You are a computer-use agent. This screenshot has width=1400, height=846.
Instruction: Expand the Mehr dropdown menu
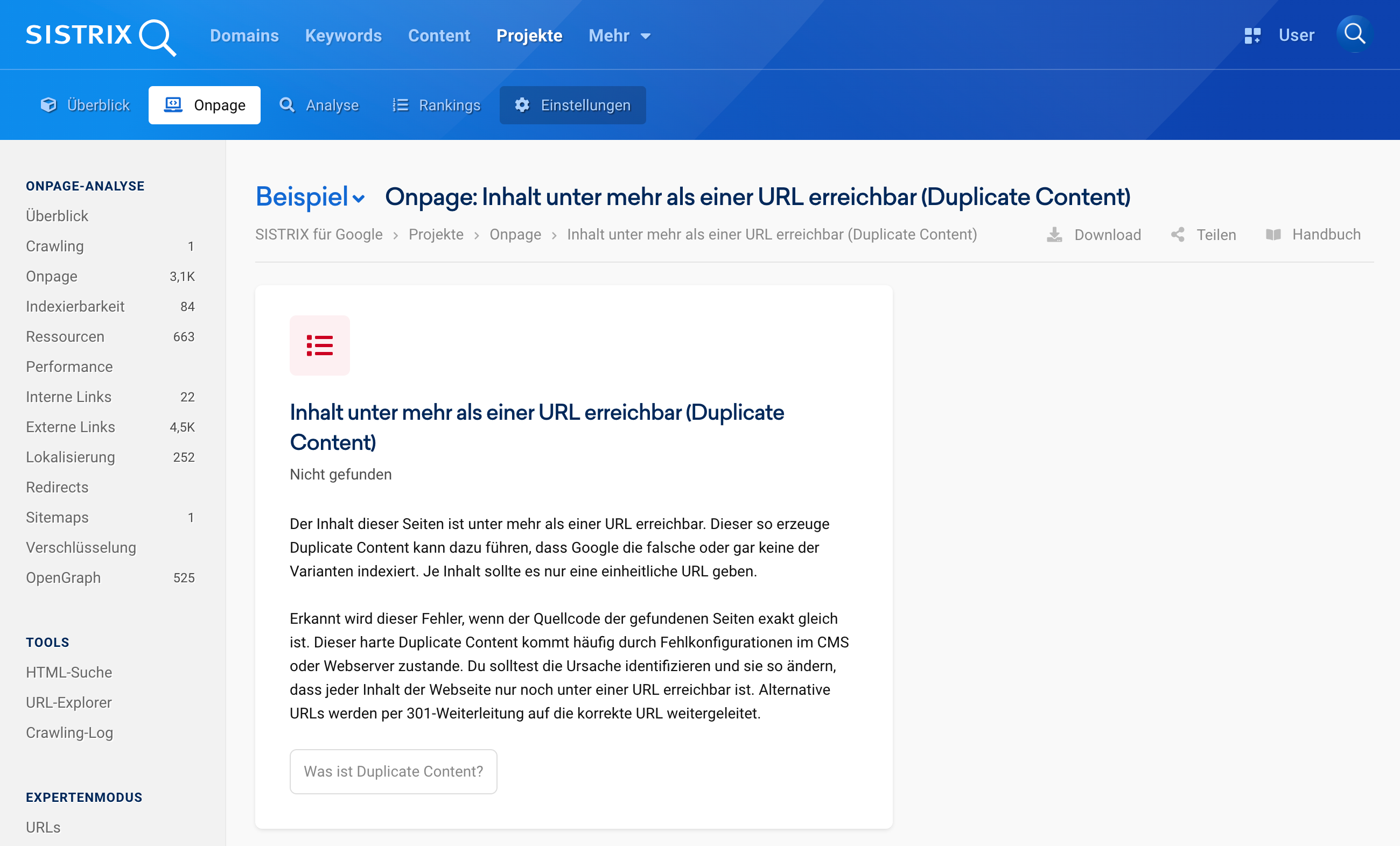(x=619, y=36)
